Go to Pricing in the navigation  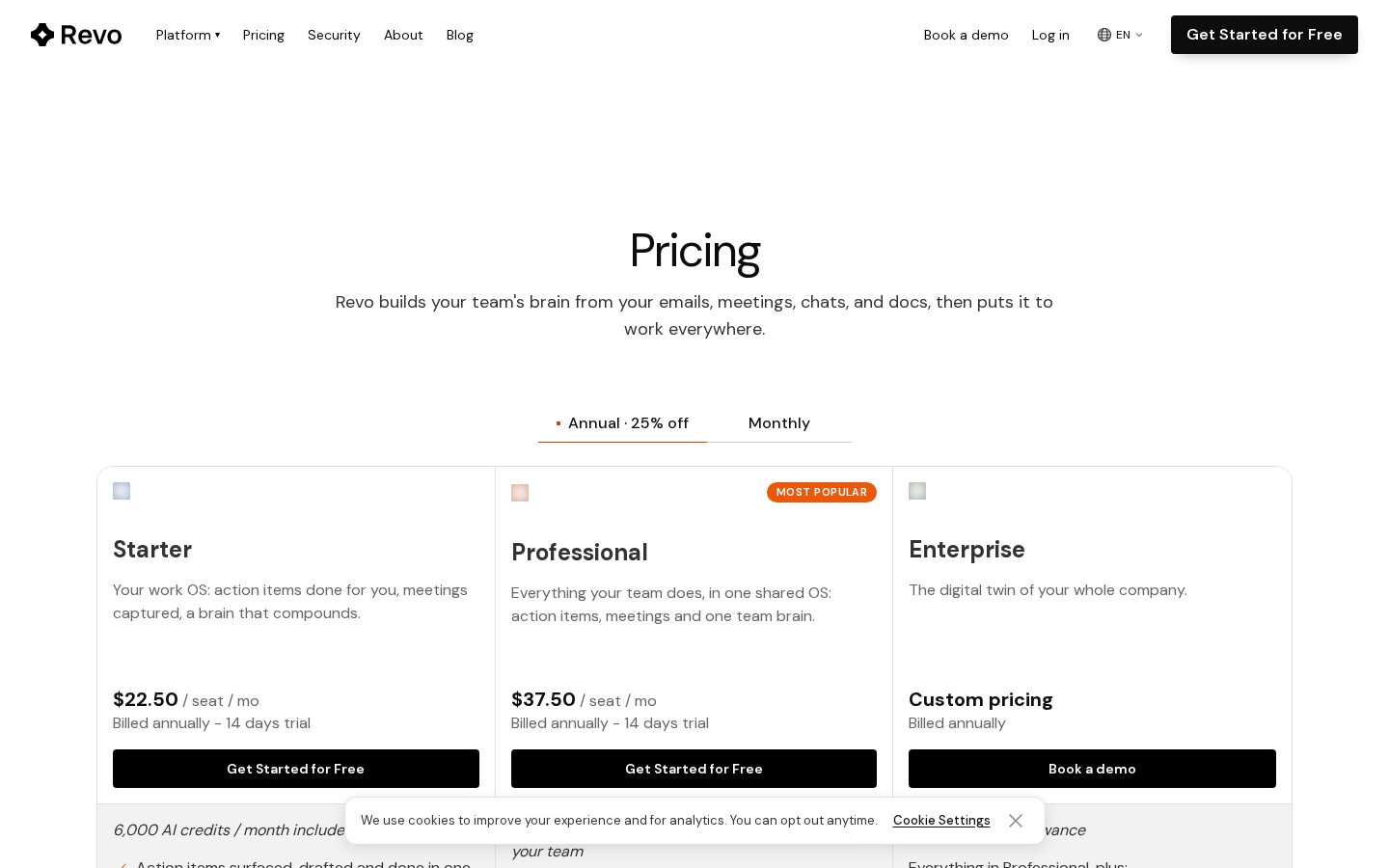[263, 35]
